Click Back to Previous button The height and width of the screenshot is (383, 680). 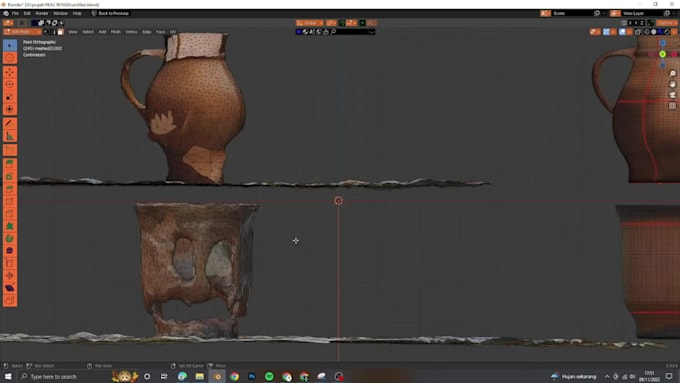pyautogui.click(x=110, y=13)
